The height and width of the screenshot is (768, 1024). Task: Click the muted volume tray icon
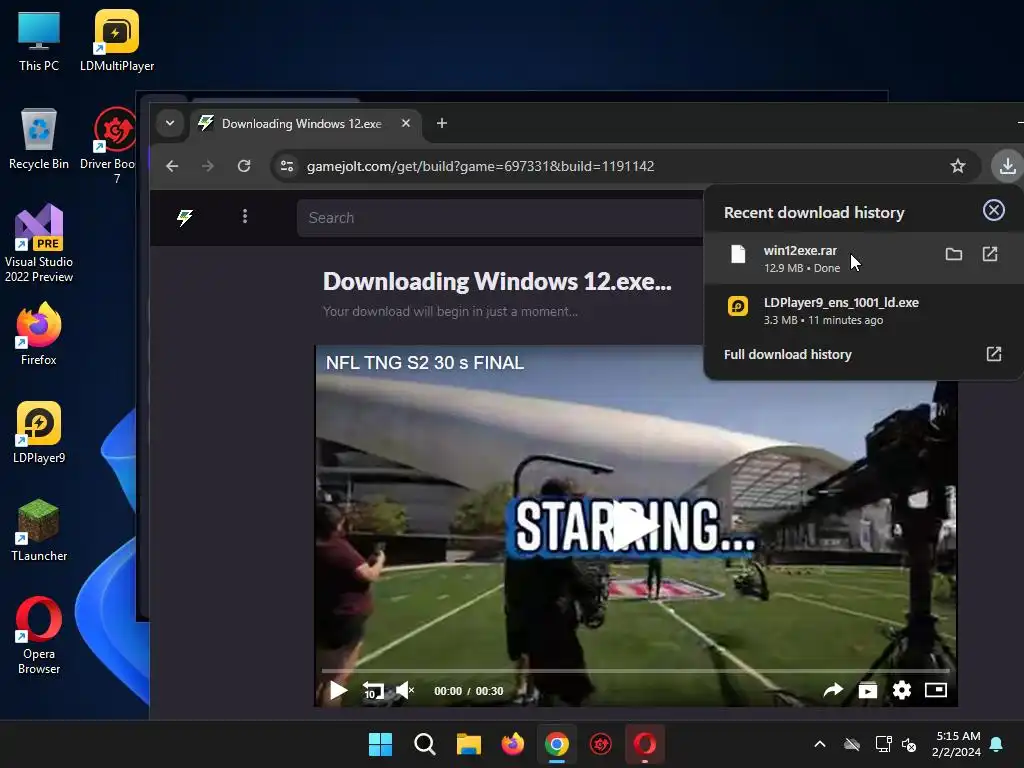point(909,744)
